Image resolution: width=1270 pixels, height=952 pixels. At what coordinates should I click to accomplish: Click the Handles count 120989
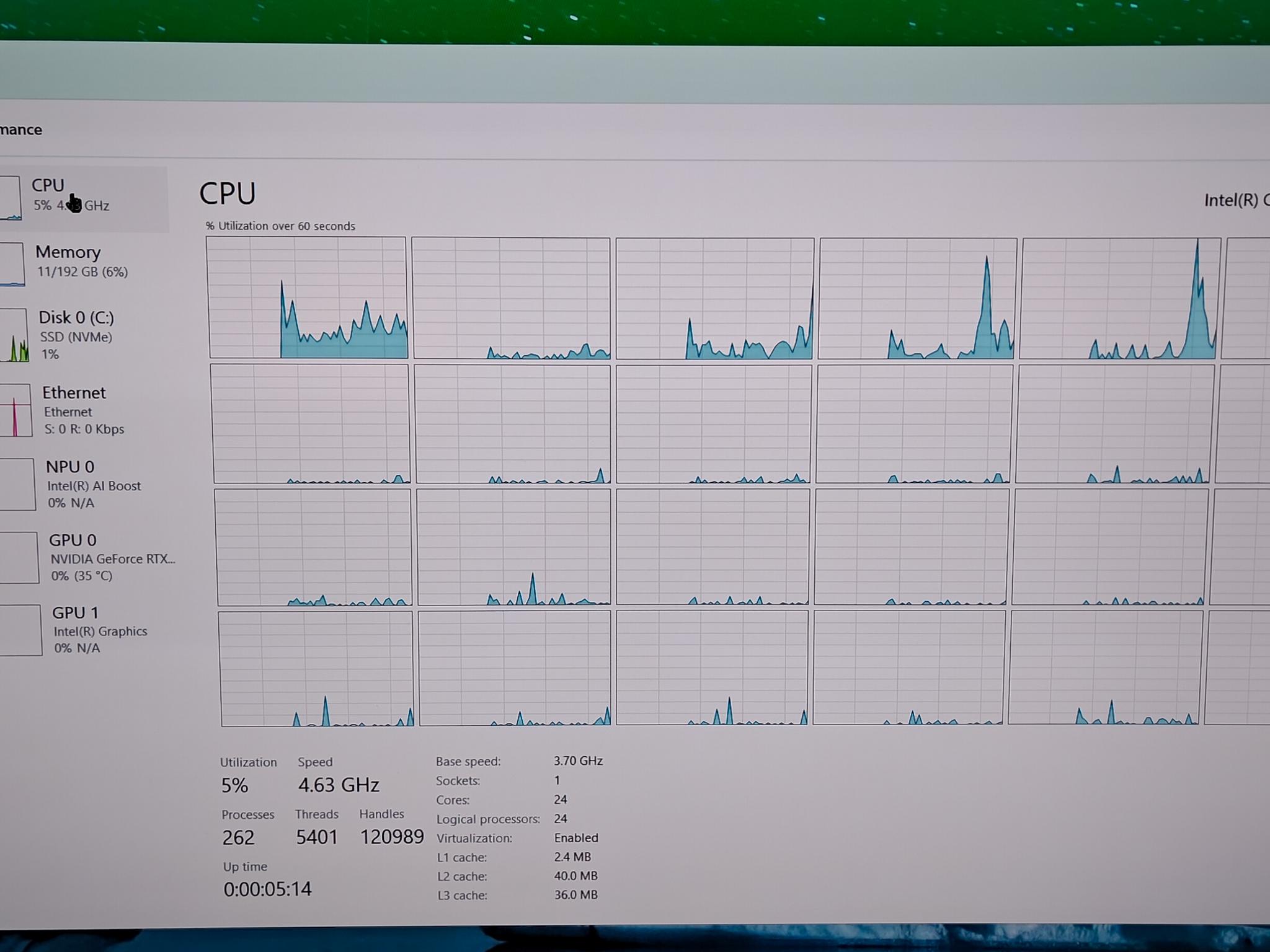tap(392, 837)
